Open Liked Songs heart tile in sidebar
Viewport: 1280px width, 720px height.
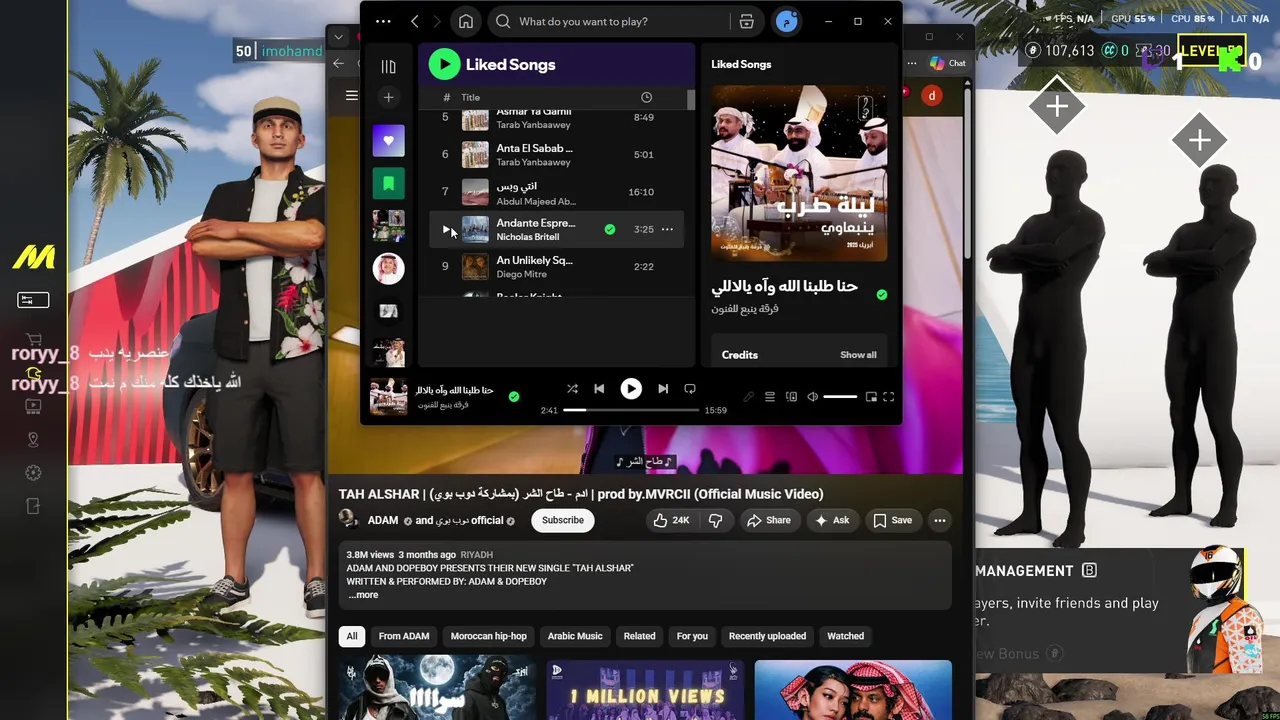(389, 141)
